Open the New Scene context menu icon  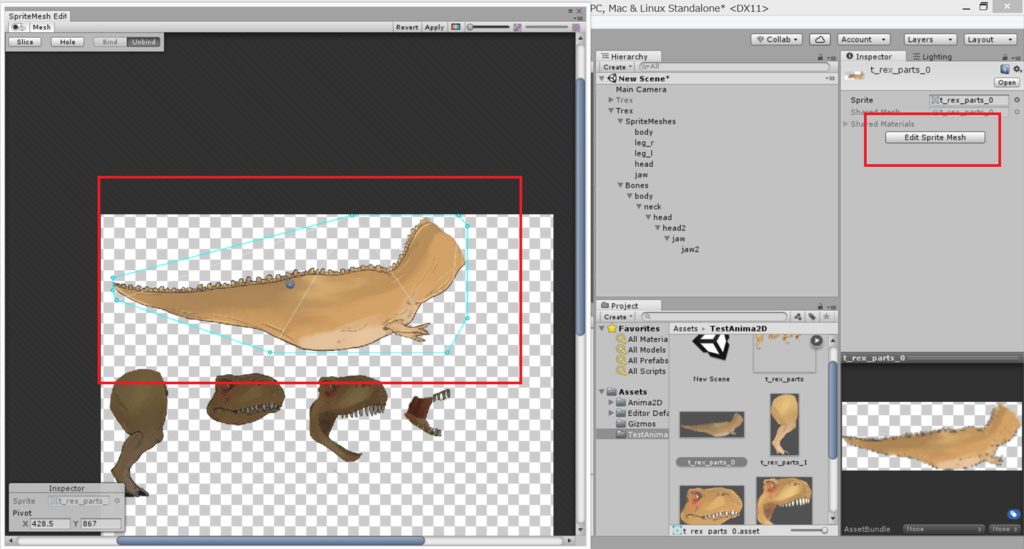tap(830, 78)
